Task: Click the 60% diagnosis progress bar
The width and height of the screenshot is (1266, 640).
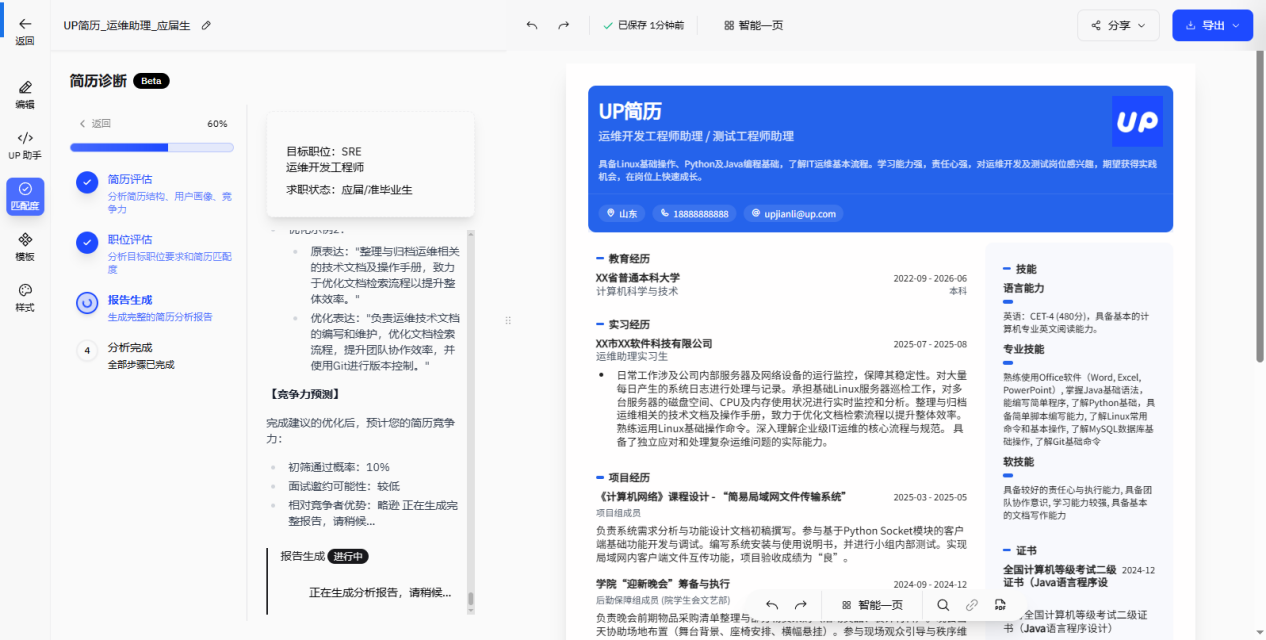Action: (151, 147)
